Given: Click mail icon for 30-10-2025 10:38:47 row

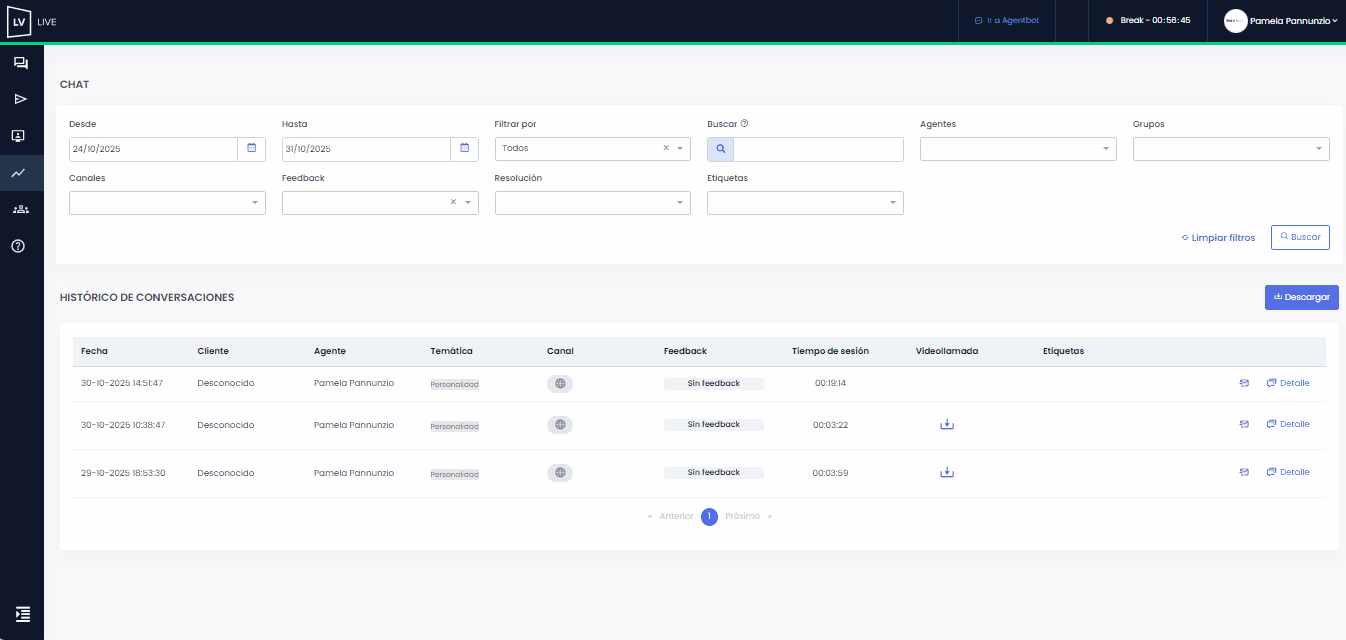Looking at the screenshot, I should tap(1244, 424).
